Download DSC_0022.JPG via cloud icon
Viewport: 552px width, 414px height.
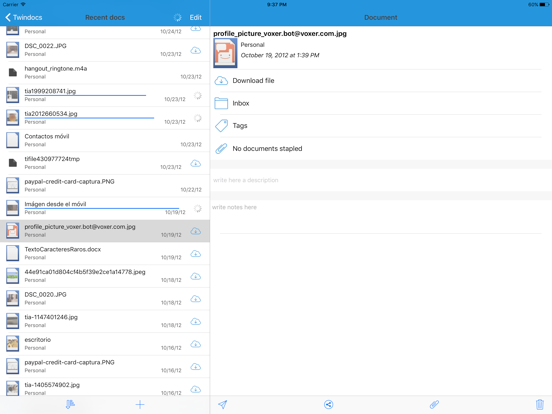pos(195,51)
